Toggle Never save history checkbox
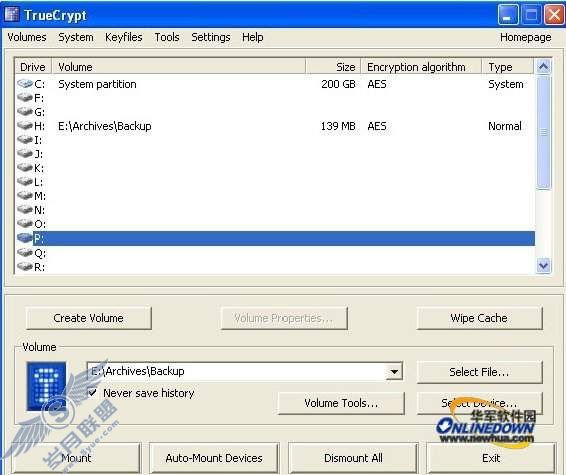Image resolution: width=566 pixels, height=475 pixels. [92, 392]
